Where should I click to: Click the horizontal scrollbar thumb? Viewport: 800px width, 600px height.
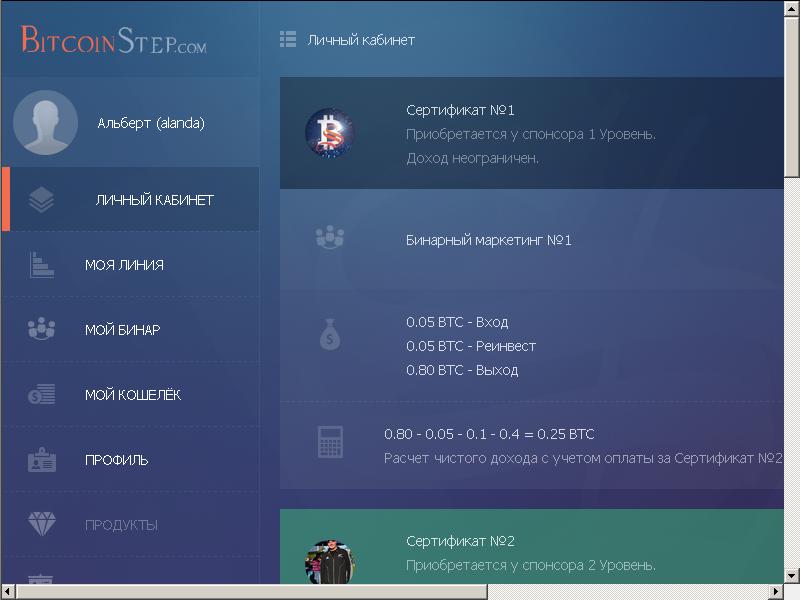(x=252, y=592)
